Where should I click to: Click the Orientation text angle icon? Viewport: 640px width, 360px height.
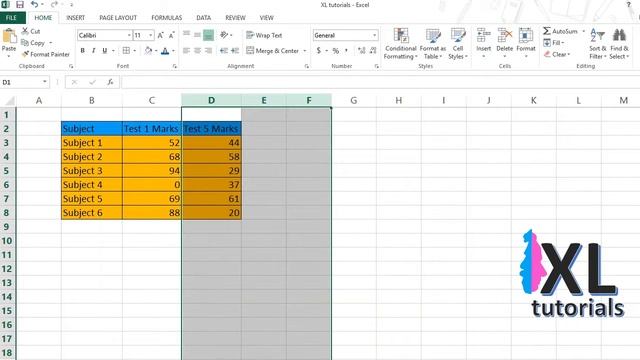tap(224, 35)
